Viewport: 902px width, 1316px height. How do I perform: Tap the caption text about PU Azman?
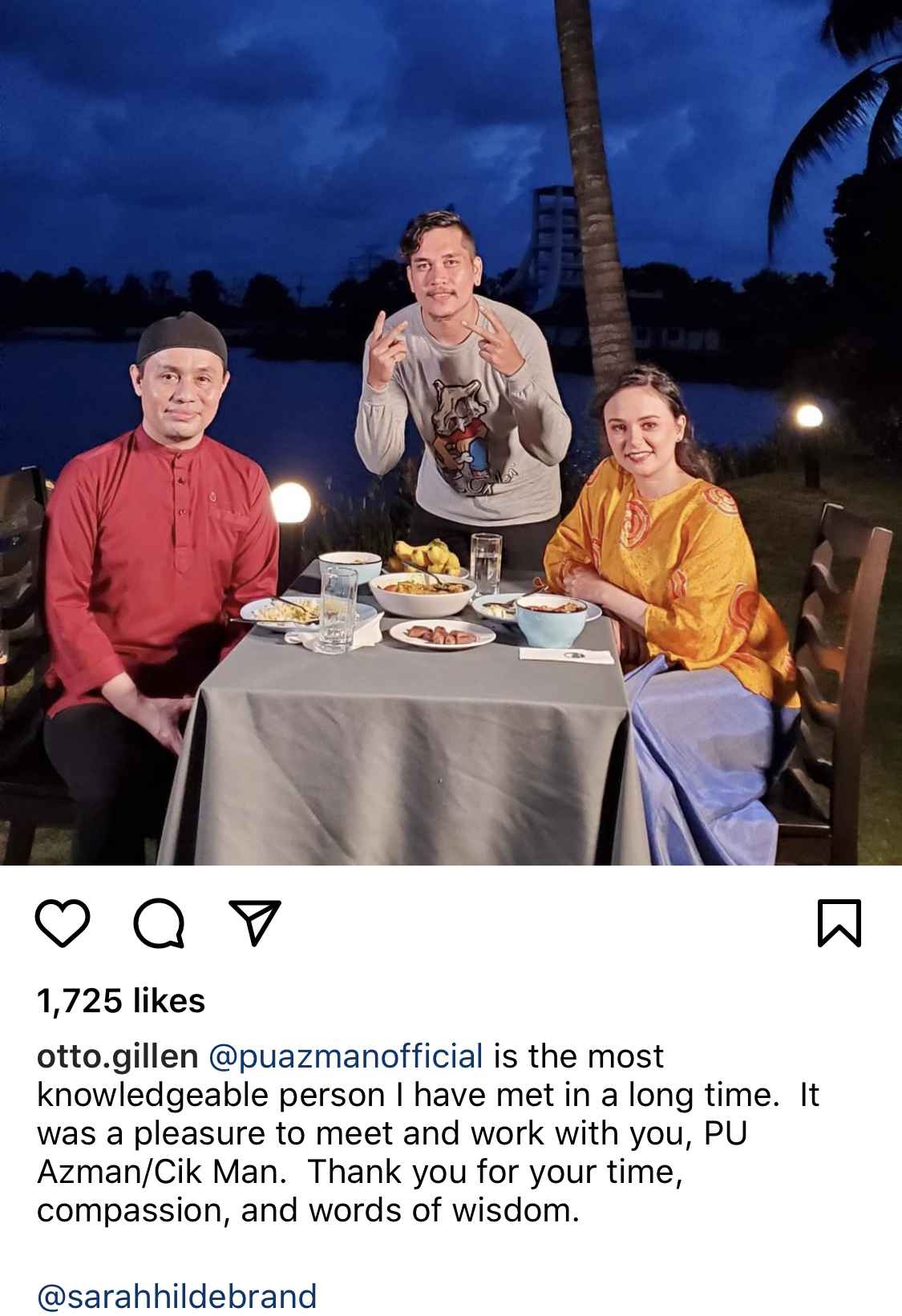pos(428,1133)
